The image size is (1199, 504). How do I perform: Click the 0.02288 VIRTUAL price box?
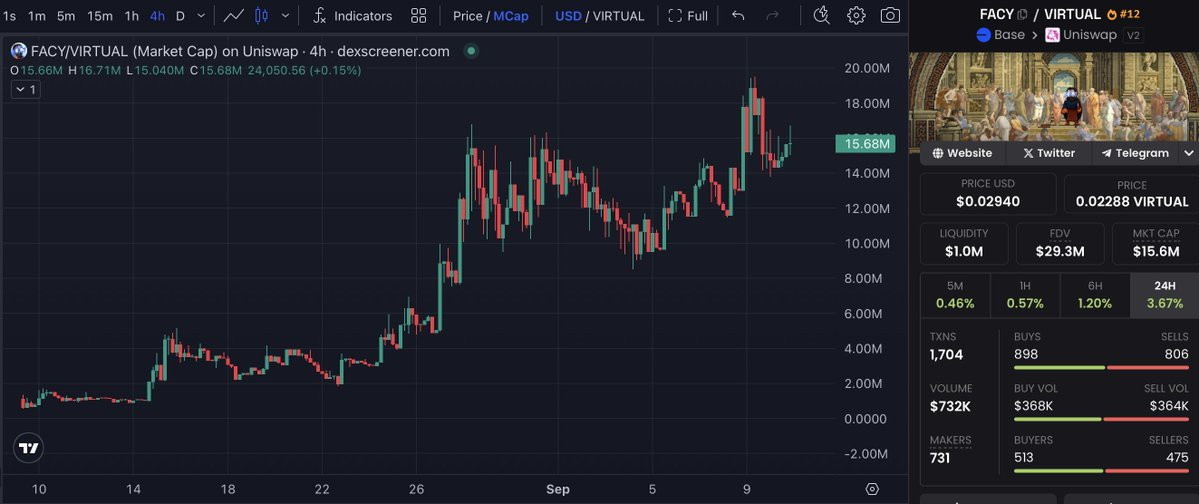(1132, 193)
